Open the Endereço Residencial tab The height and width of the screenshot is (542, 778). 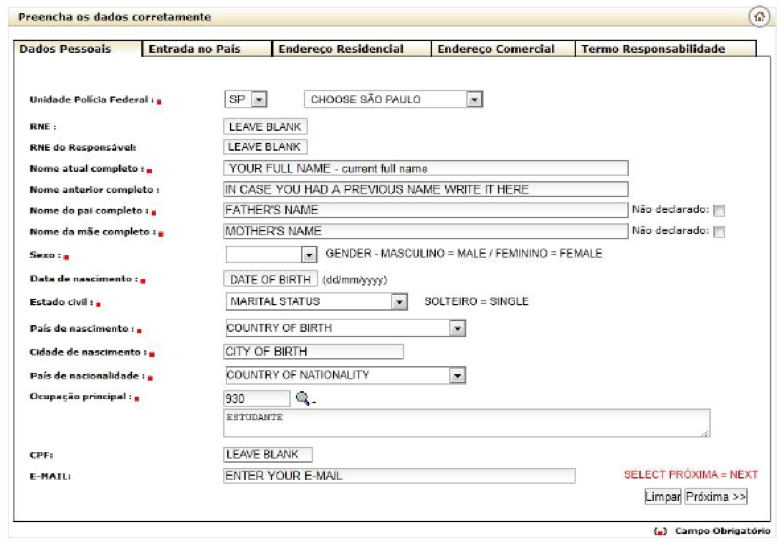point(341,49)
